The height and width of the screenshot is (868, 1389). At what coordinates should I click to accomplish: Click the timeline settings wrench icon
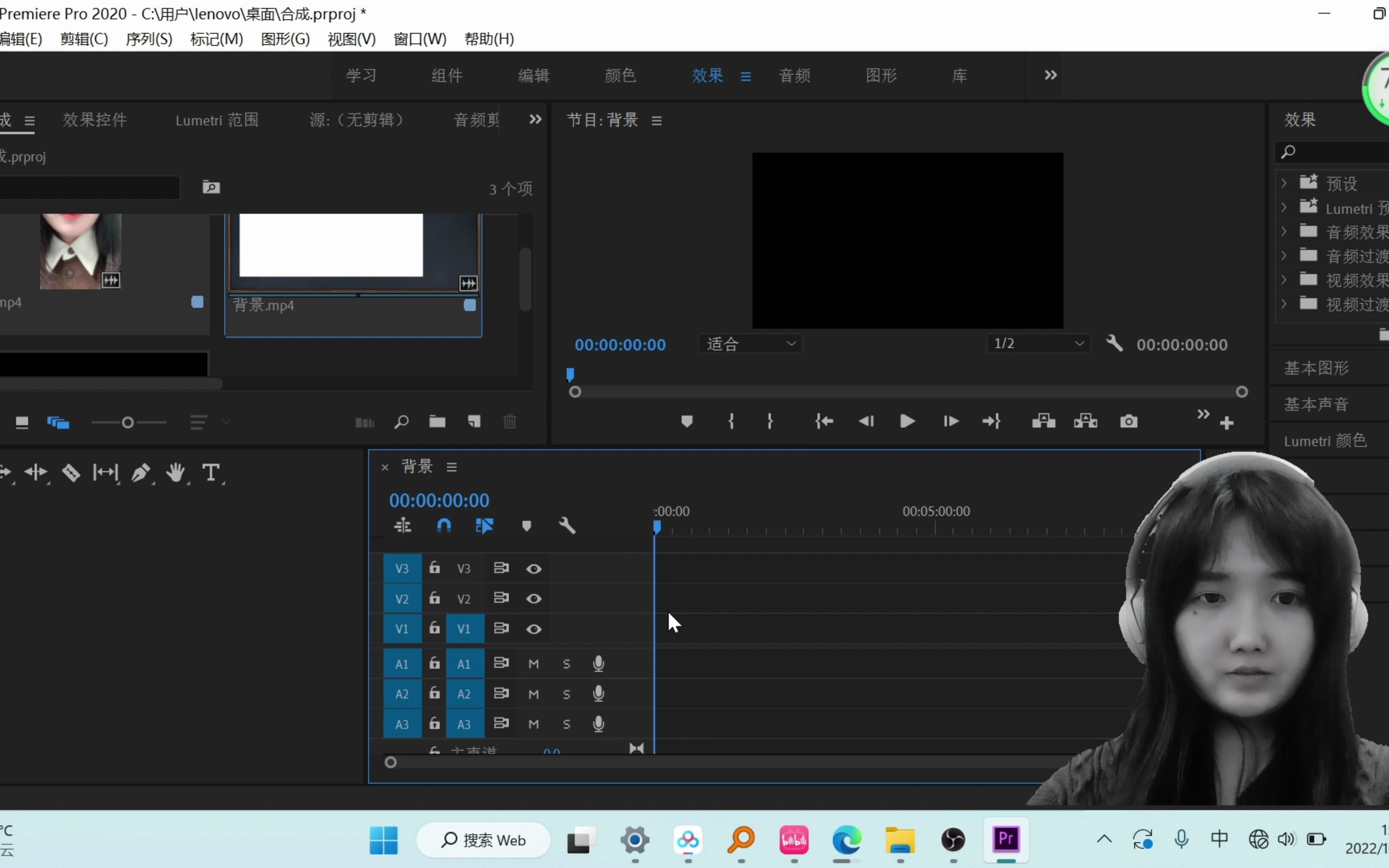(567, 526)
